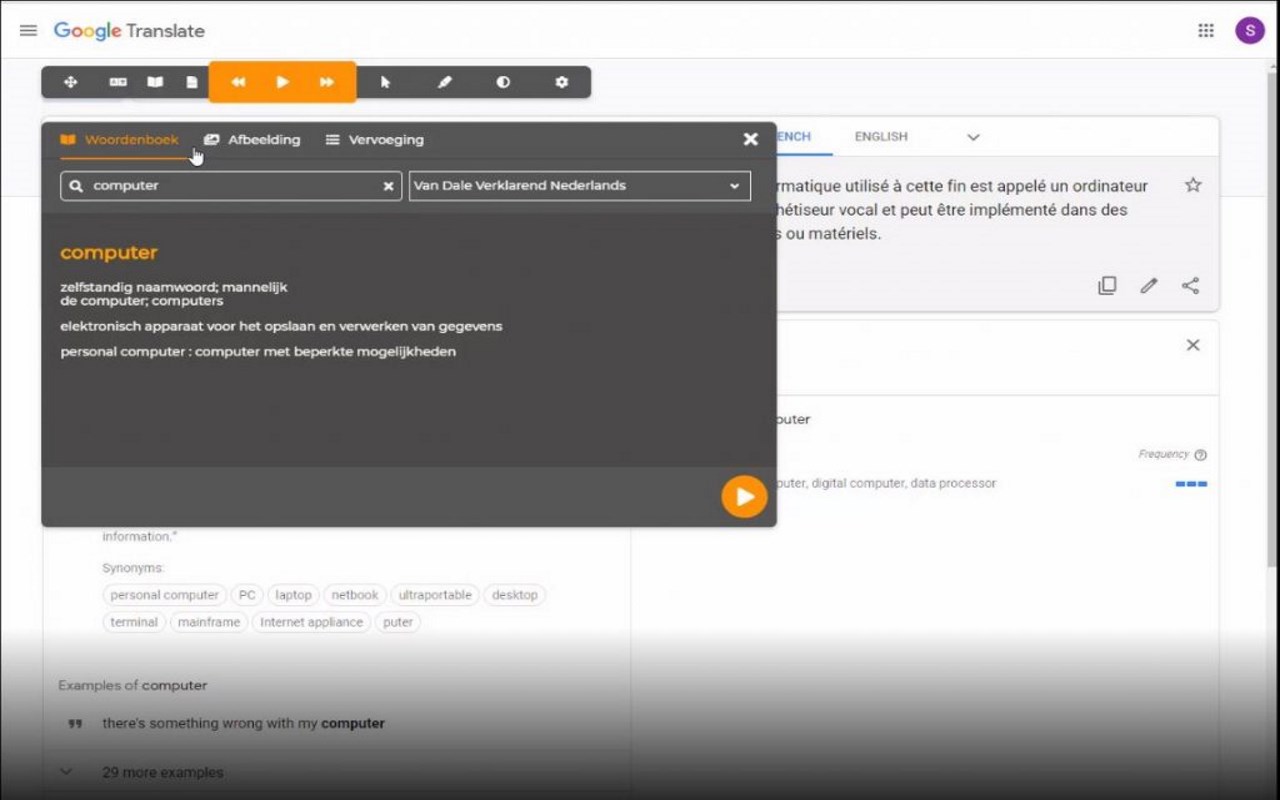The width and height of the screenshot is (1280, 800).
Task: Close the dictionary popup panel
Action: pyautogui.click(x=751, y=139)
